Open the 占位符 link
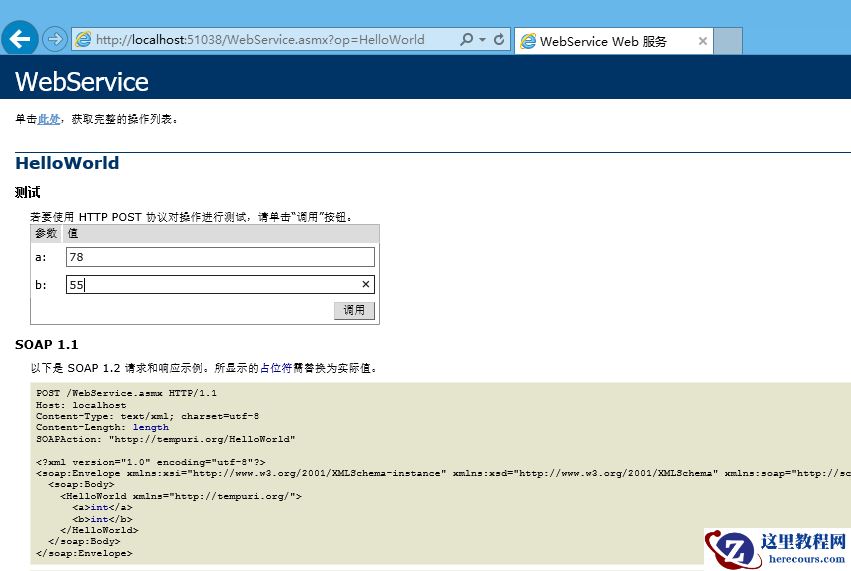The image size is (851, 571). (x=276, y=368)
